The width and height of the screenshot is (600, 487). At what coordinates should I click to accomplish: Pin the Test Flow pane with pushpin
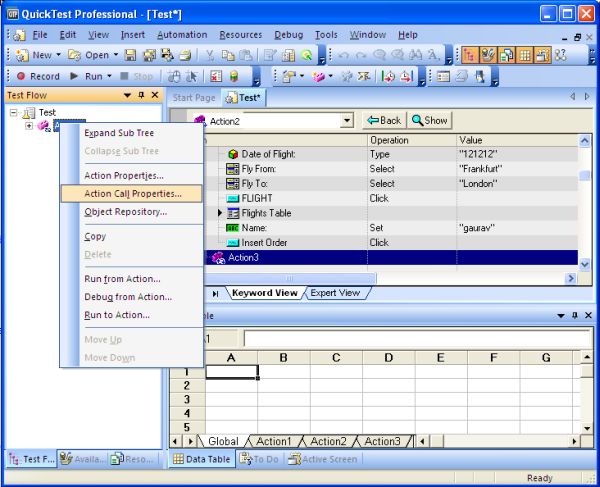click(141, 95)
